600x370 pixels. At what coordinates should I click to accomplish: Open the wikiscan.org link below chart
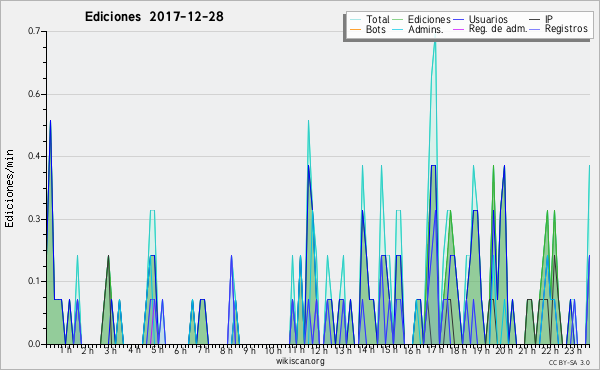[x=300, y=361]
